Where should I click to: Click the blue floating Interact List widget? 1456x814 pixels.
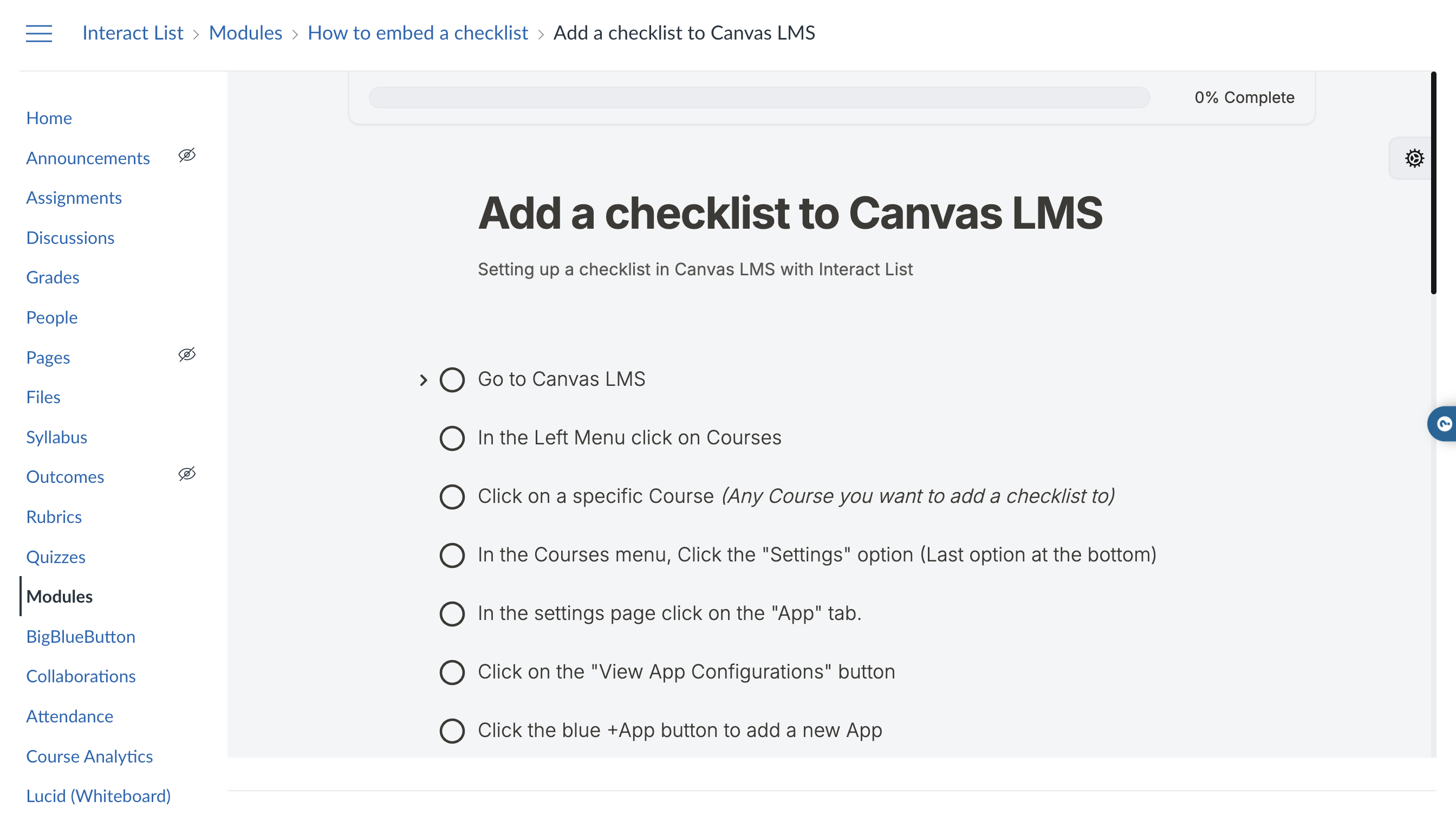[x=1445, y=423]
